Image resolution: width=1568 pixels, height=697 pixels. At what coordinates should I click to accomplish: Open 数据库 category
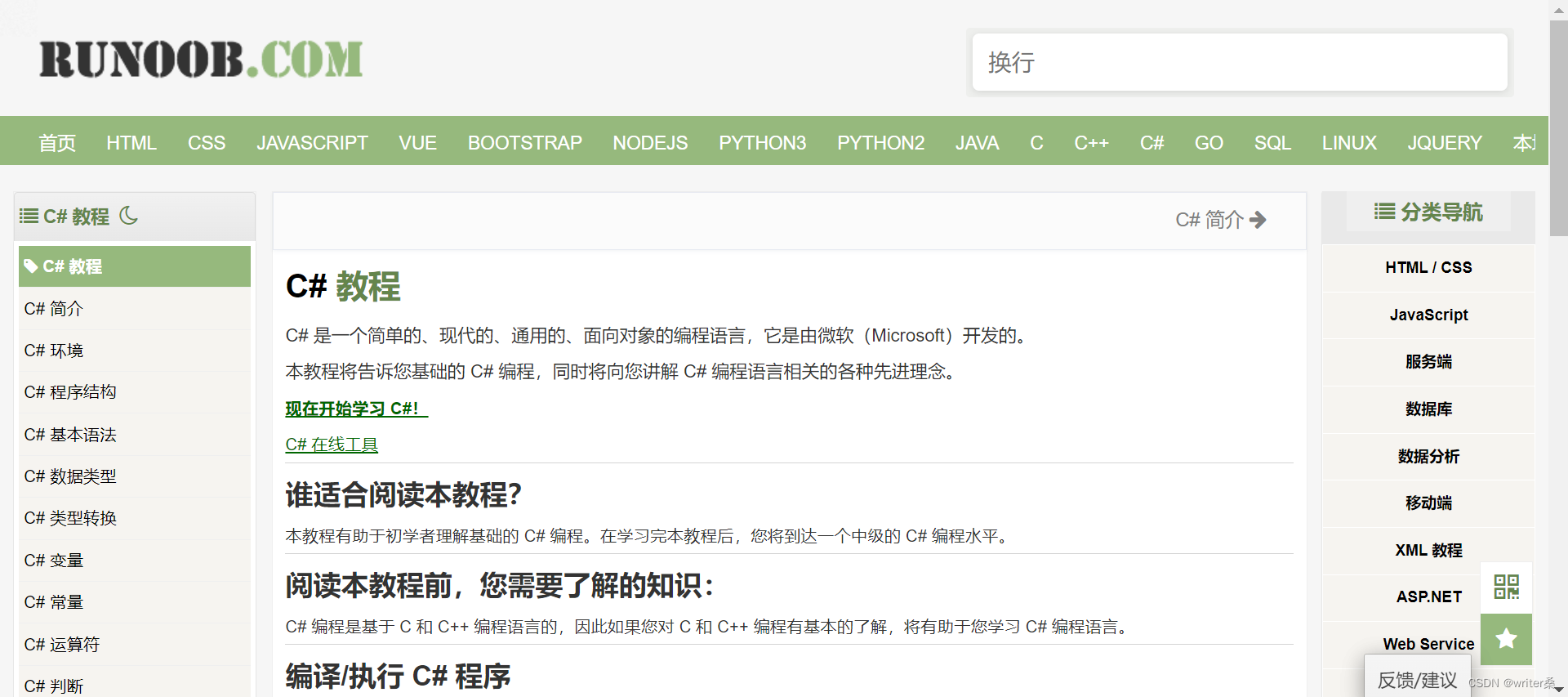1428,409
